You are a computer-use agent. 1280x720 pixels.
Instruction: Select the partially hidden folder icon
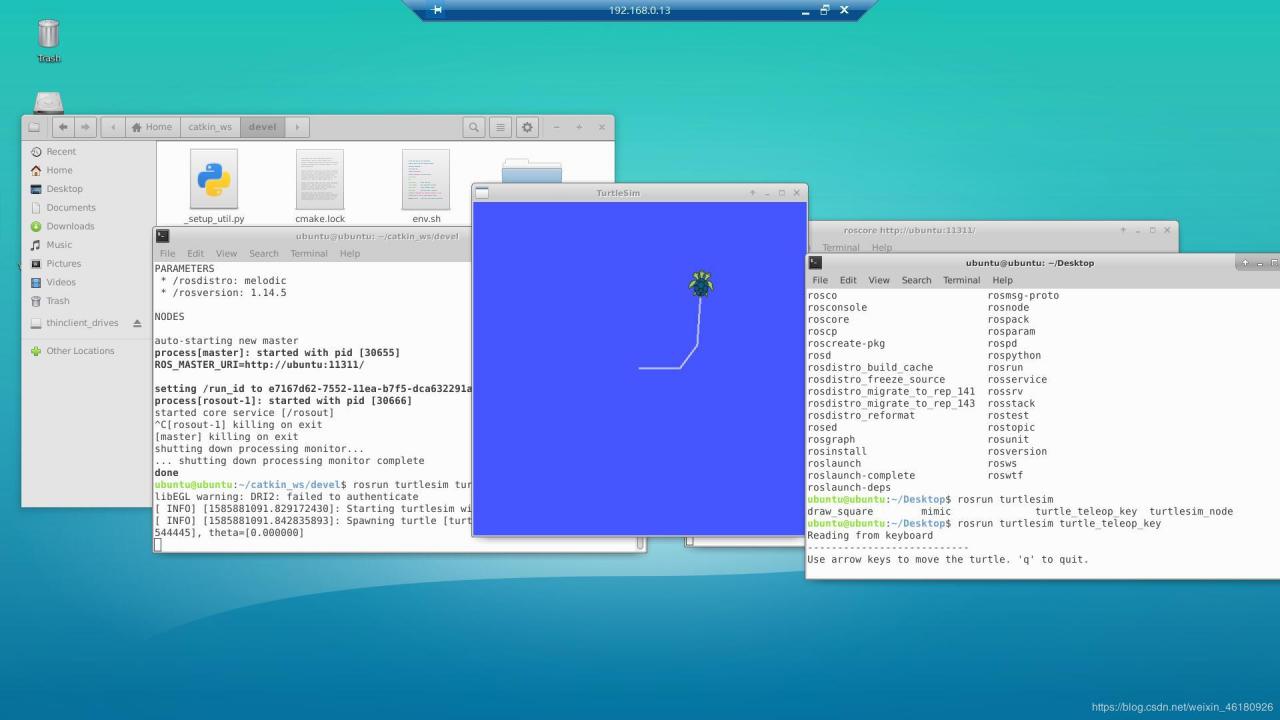tap(532, 170)
